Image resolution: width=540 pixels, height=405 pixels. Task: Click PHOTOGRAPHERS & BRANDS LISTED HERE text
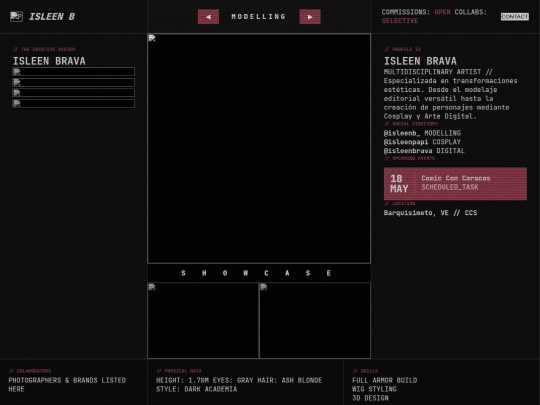(67, 385)
